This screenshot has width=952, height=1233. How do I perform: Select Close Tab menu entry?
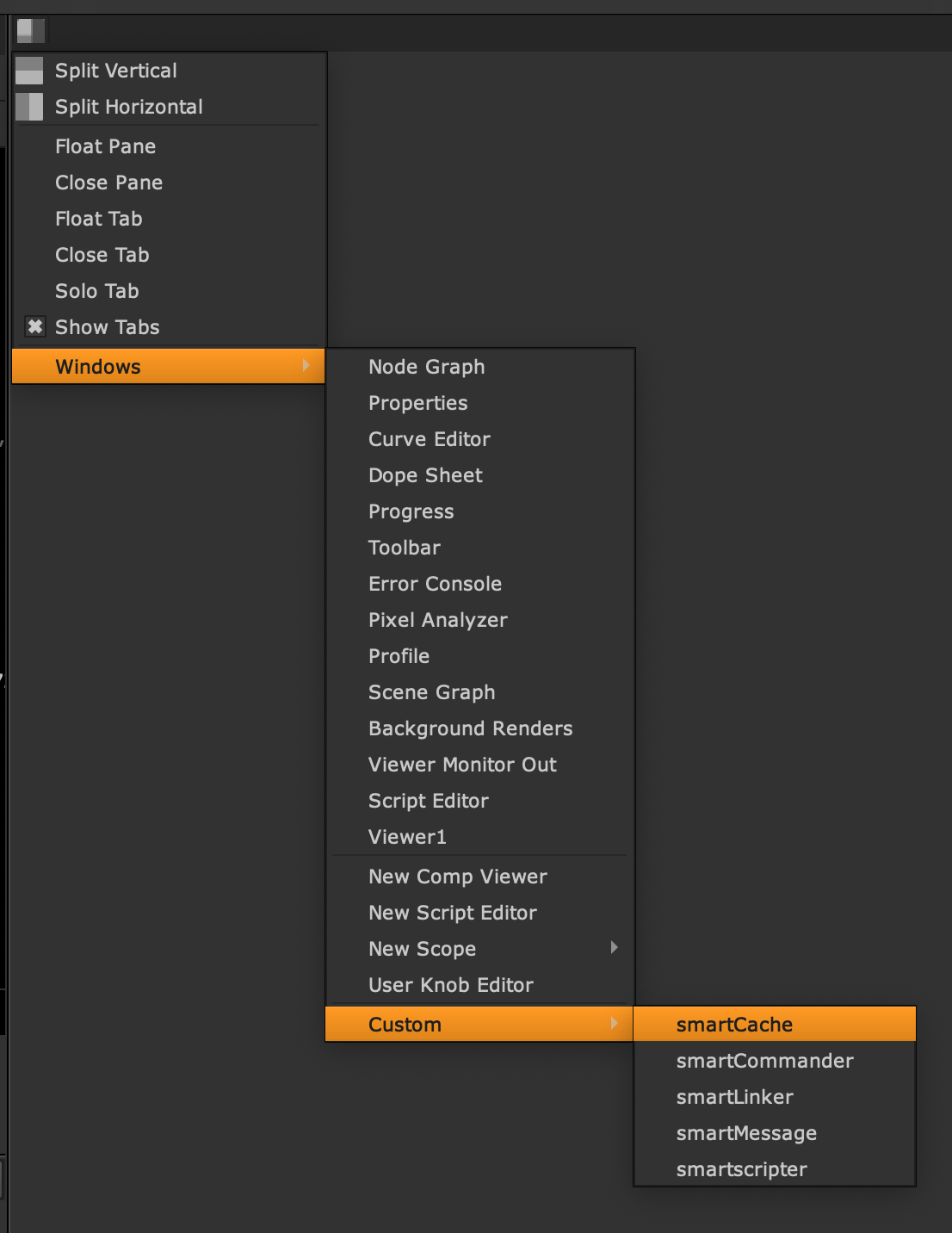pyautogui.click(x=102, y=255)
